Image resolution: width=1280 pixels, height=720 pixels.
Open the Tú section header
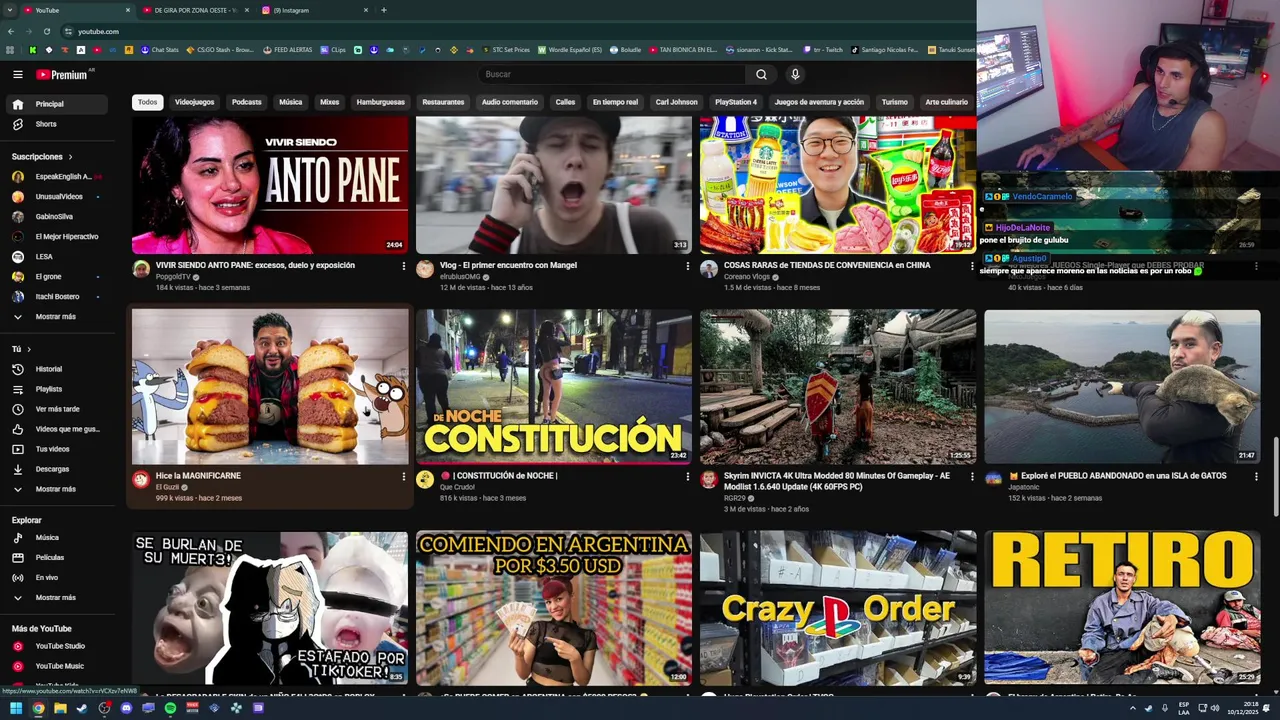click(21, 349)
